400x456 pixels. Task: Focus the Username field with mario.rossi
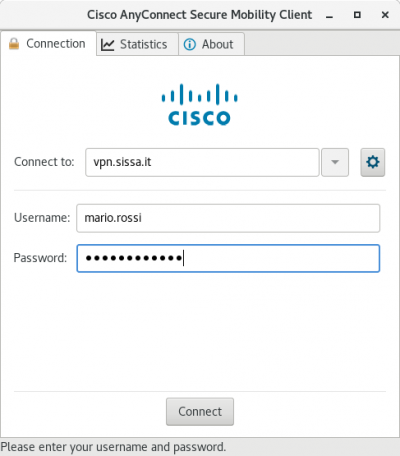228,218
